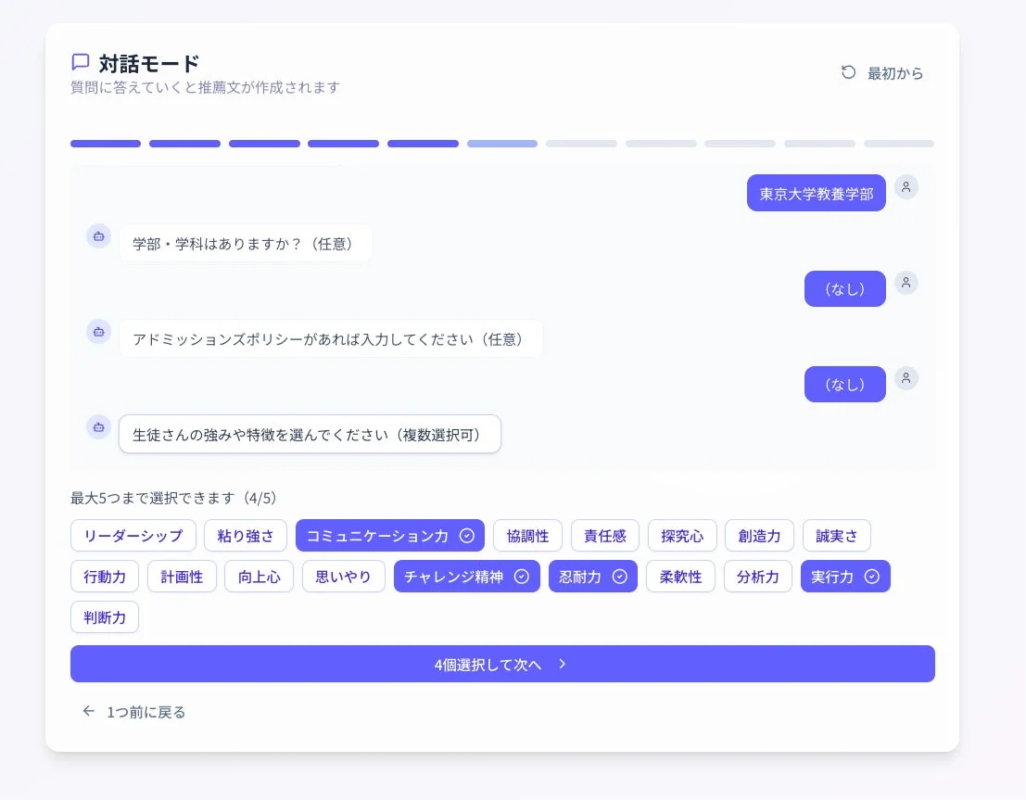Click the checkmark icon on 実行力 chip
The height and width of the screenshot is (800, 1026).
(871, 576)
